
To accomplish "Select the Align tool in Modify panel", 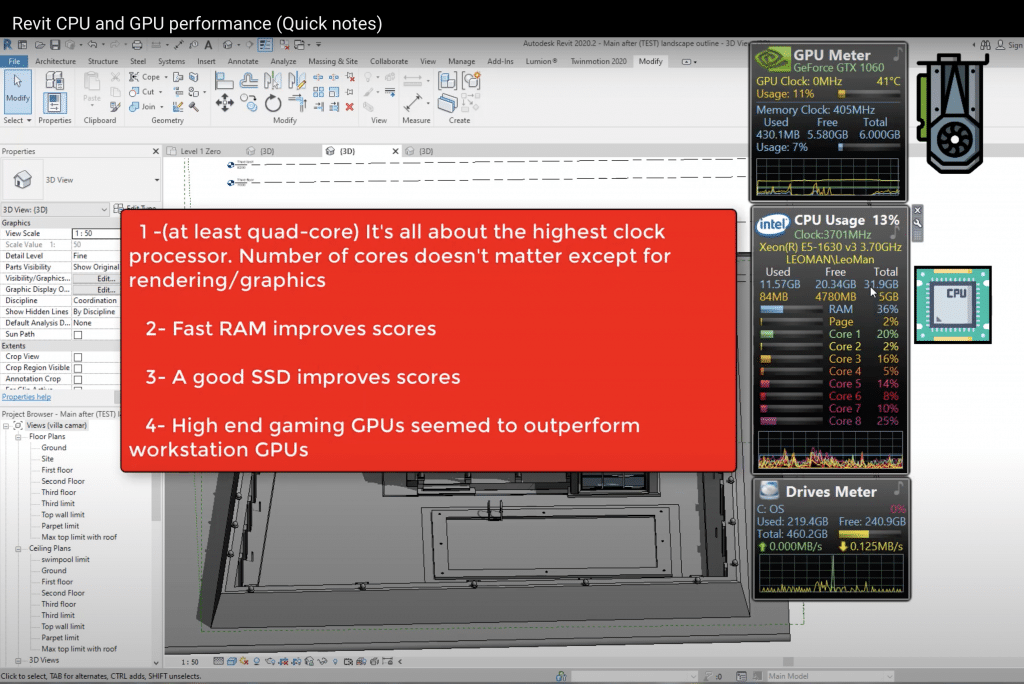I will point(224,80).
